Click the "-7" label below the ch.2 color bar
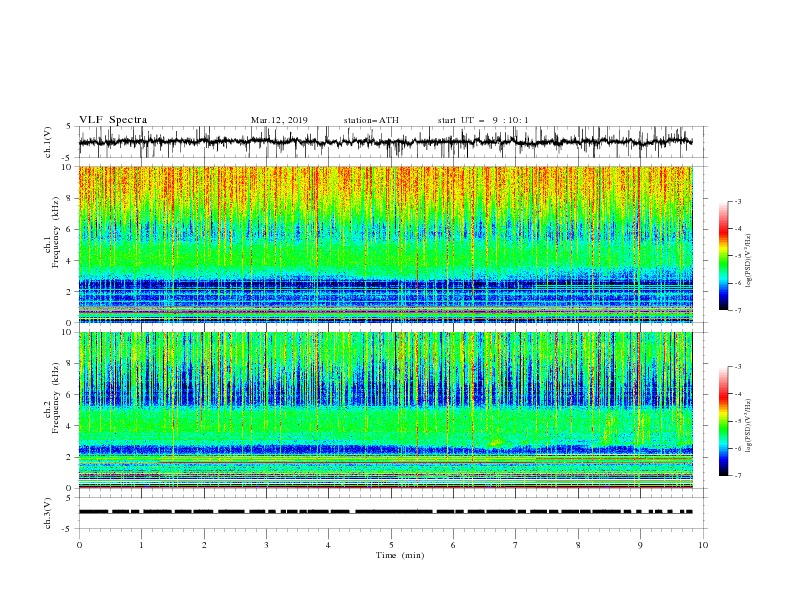The image size is (792, 612). (737, 475)
